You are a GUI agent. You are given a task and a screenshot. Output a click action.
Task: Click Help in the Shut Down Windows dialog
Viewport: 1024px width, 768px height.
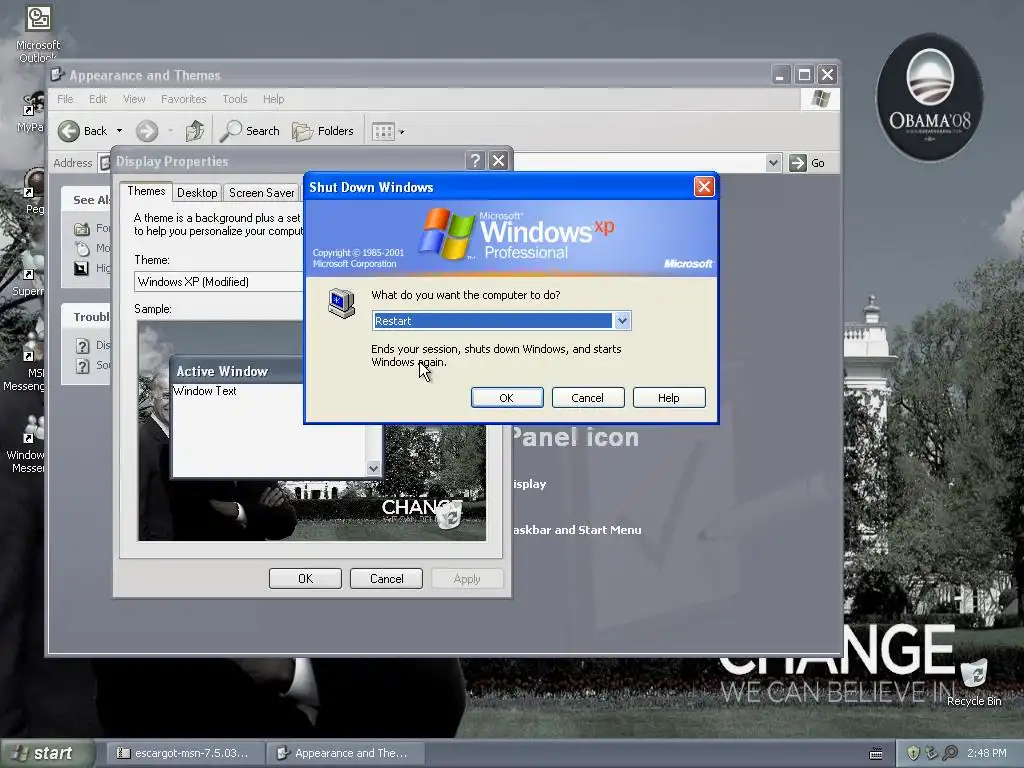(669, 398)
